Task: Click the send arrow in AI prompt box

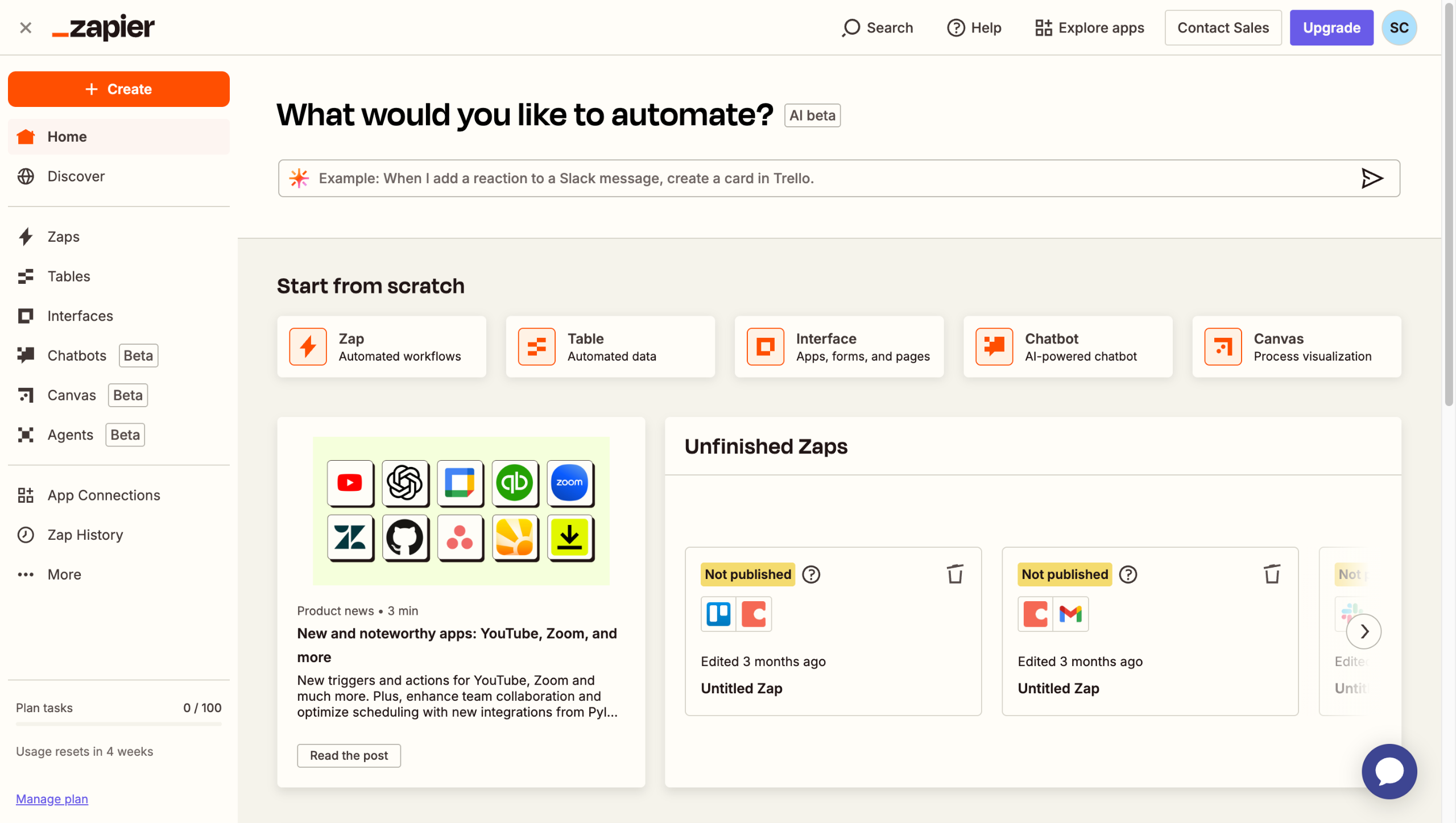Action: pyautogui.click(x=1371, y=178)
